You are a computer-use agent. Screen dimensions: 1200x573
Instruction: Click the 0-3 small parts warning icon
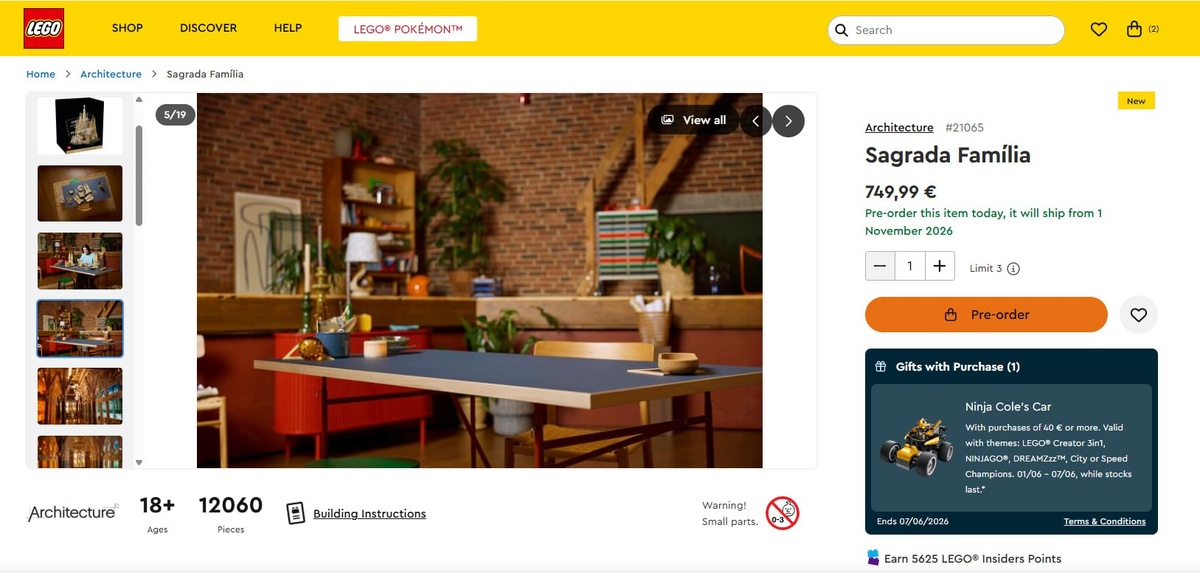(x=782, y=513)
